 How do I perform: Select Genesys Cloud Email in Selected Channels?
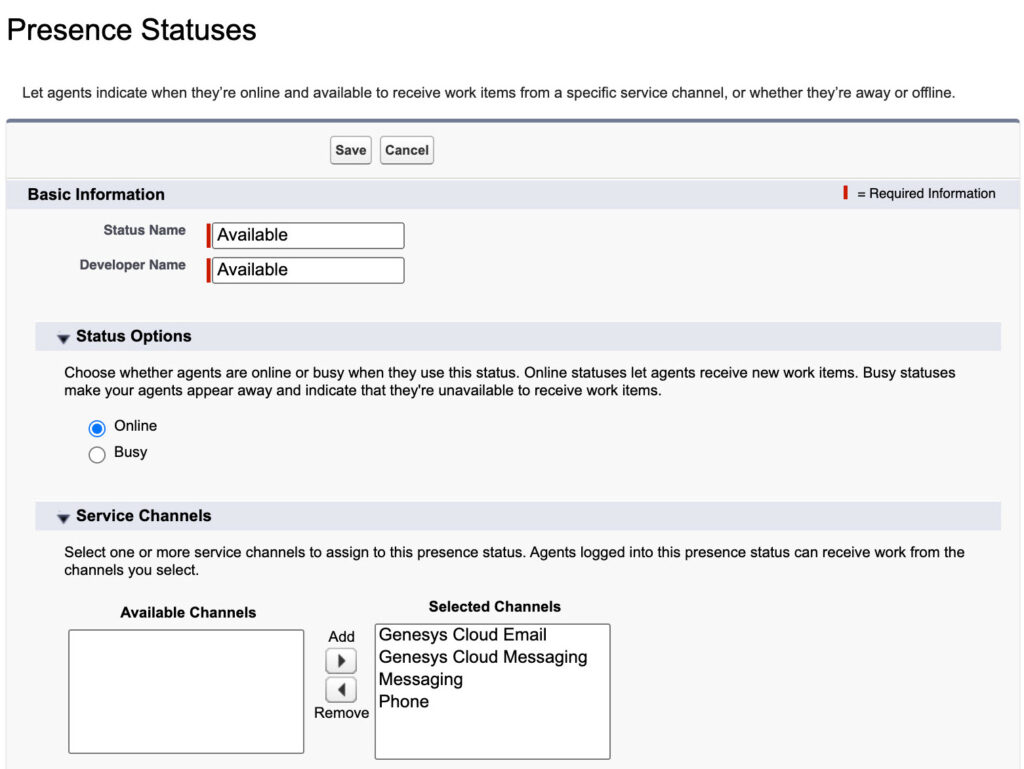[462, 634]
